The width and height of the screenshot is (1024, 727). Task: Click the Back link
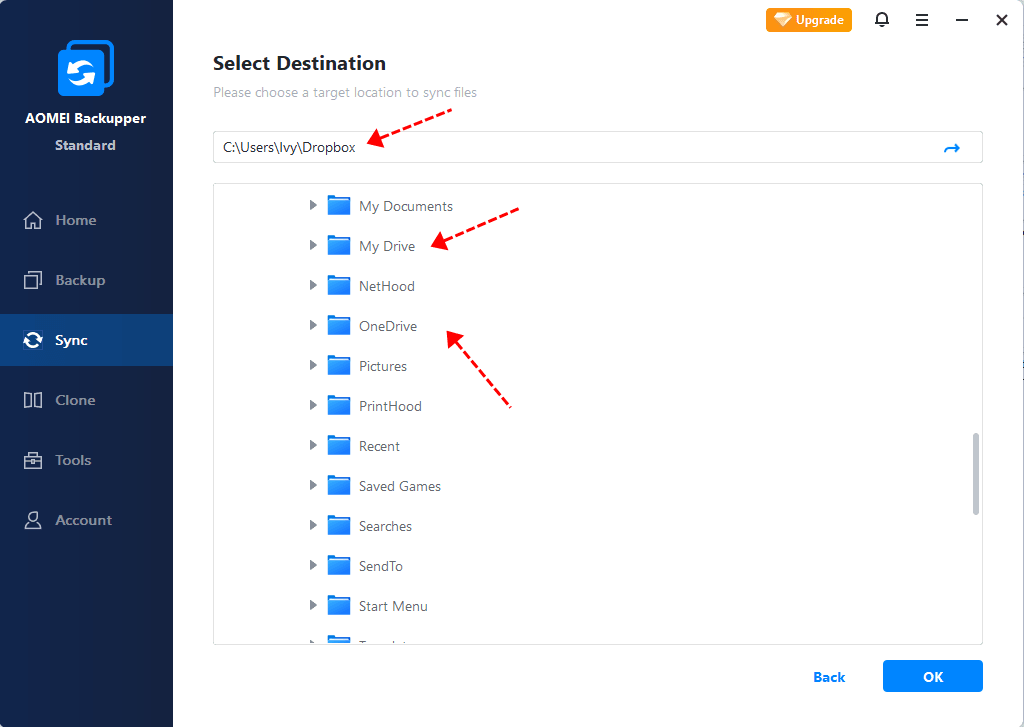(829, 677)
